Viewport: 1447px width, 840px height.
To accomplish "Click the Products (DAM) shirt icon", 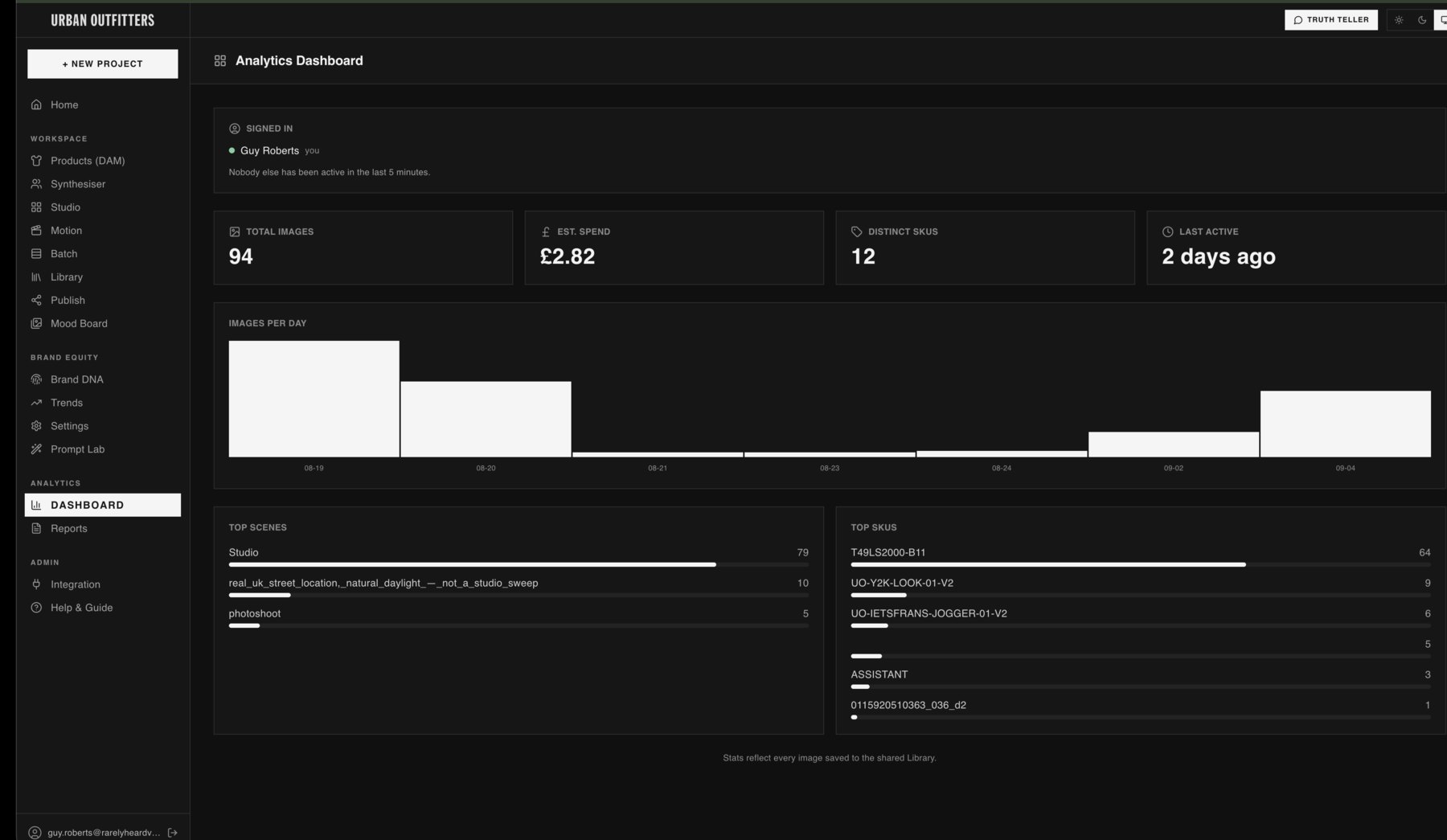I will (x=36, y=161).
